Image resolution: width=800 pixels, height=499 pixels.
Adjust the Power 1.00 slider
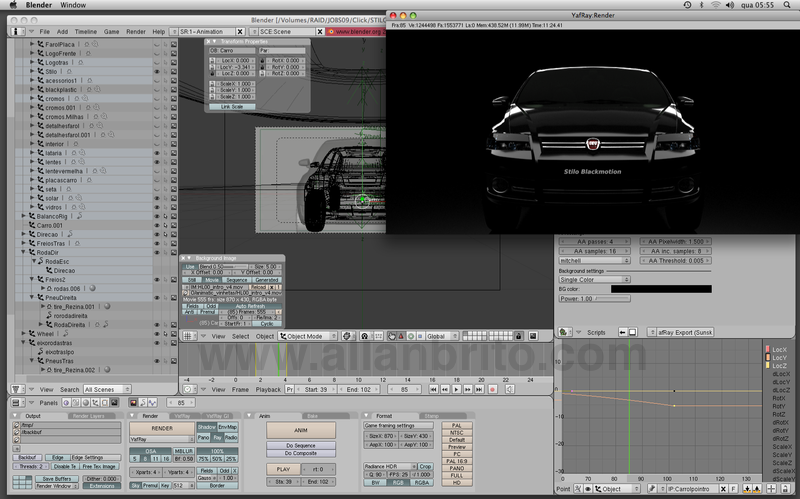tap(594, 298)
